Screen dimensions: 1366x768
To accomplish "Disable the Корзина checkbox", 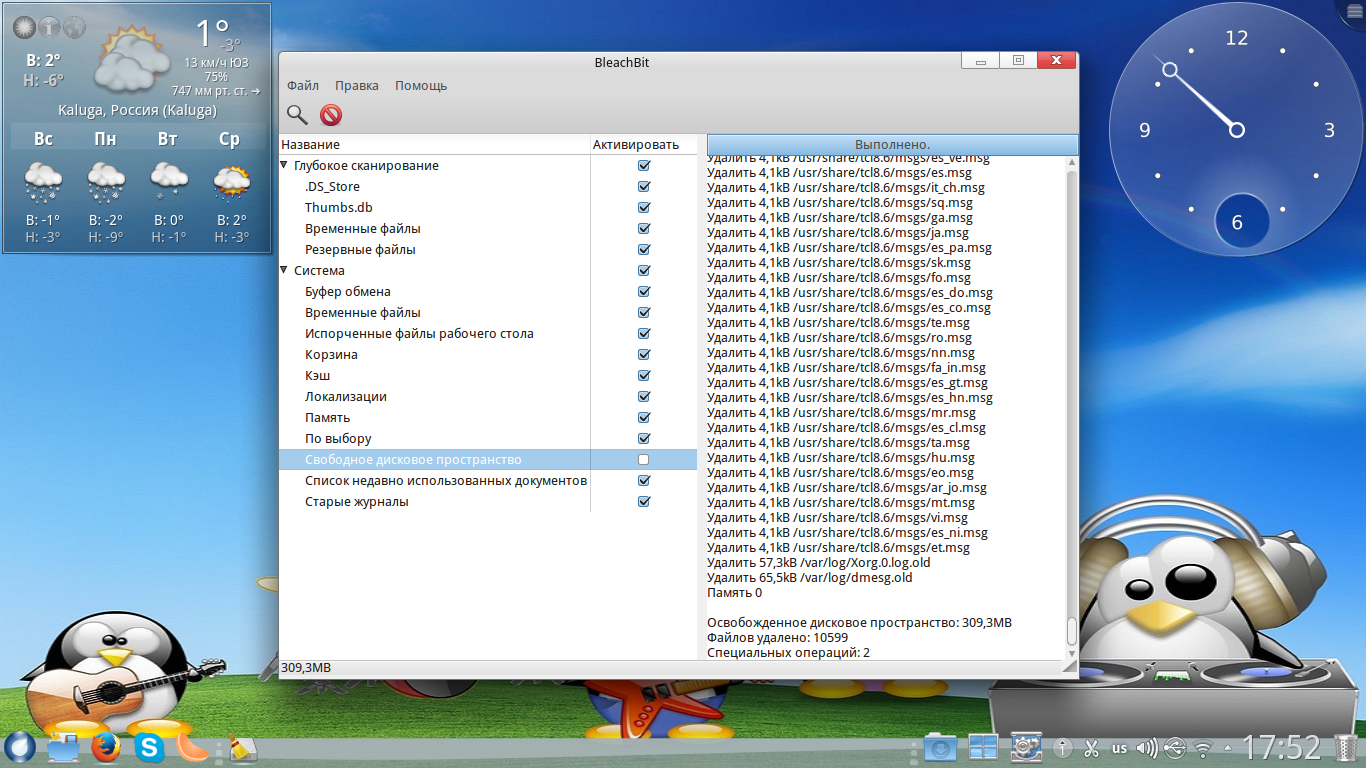I will pyautogui.click(x=643, y=355).
